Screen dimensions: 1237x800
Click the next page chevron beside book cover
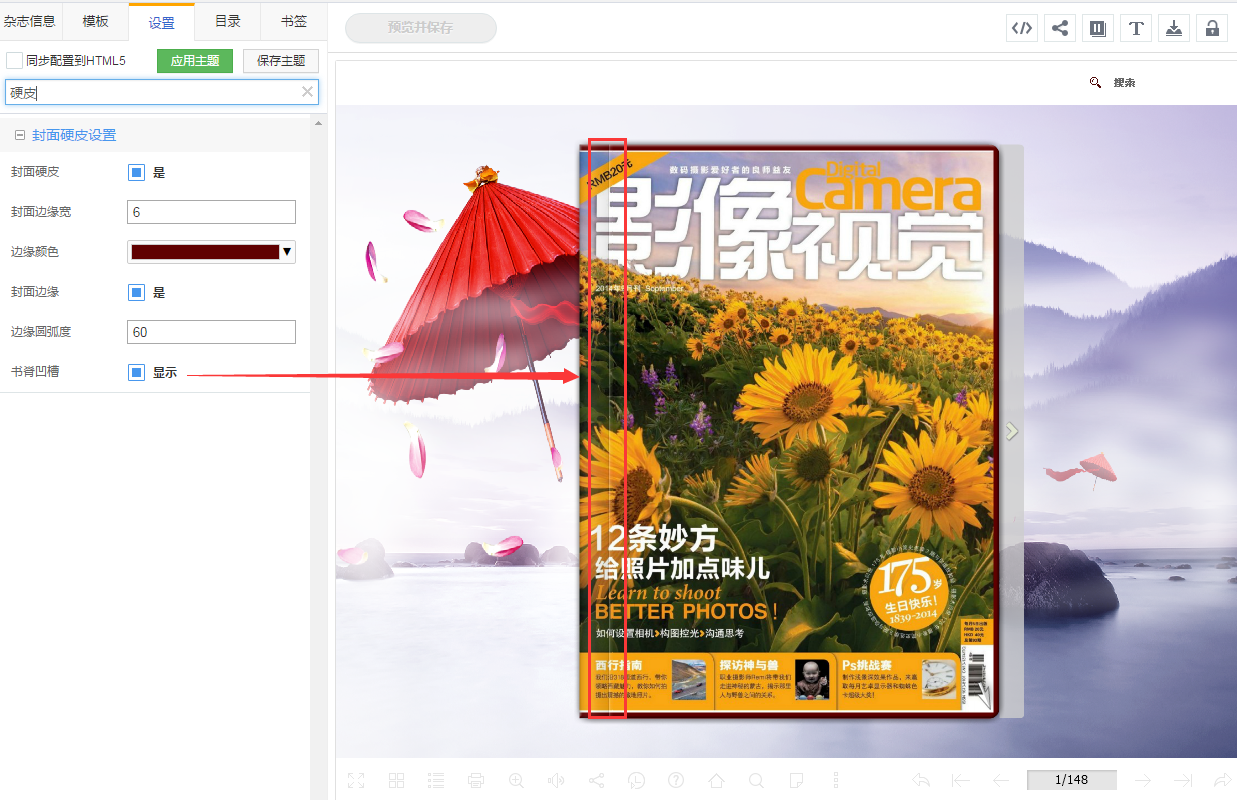coord(1012,431)
